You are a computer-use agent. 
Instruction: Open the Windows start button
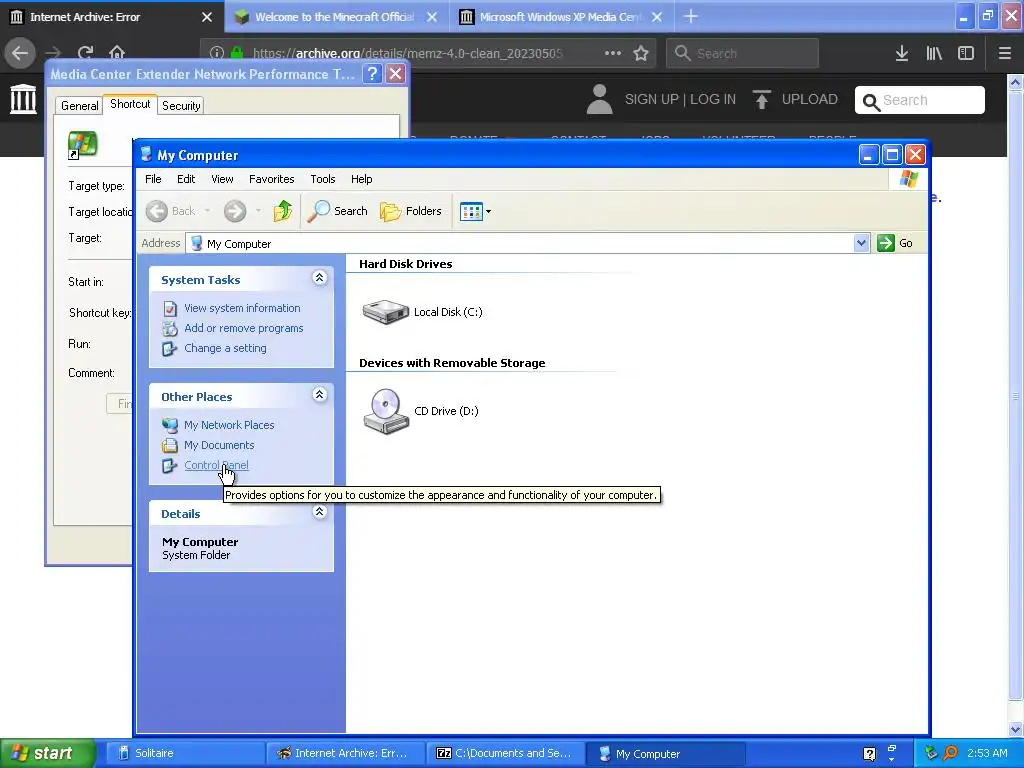[48, 753]
